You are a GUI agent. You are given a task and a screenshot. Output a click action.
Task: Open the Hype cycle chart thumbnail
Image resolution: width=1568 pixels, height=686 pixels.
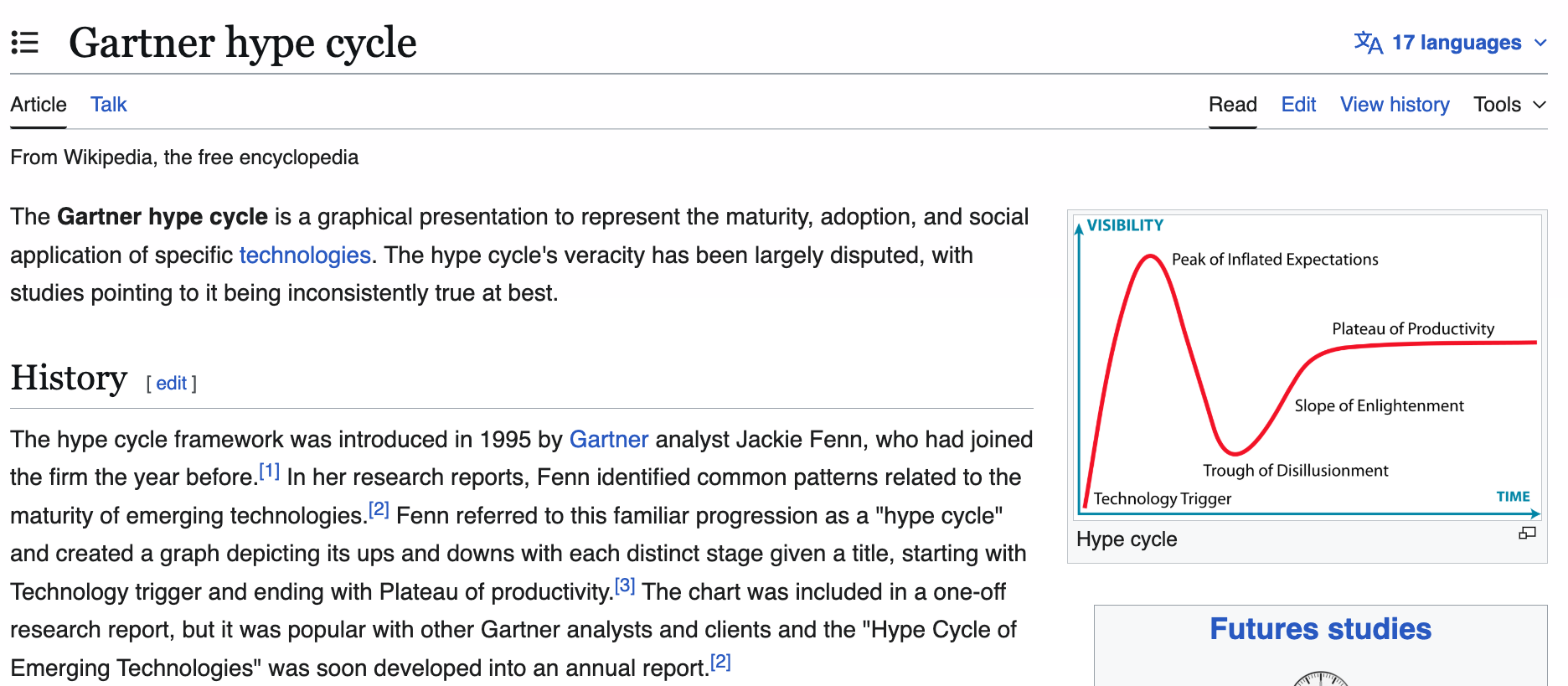click(1308, 367)
